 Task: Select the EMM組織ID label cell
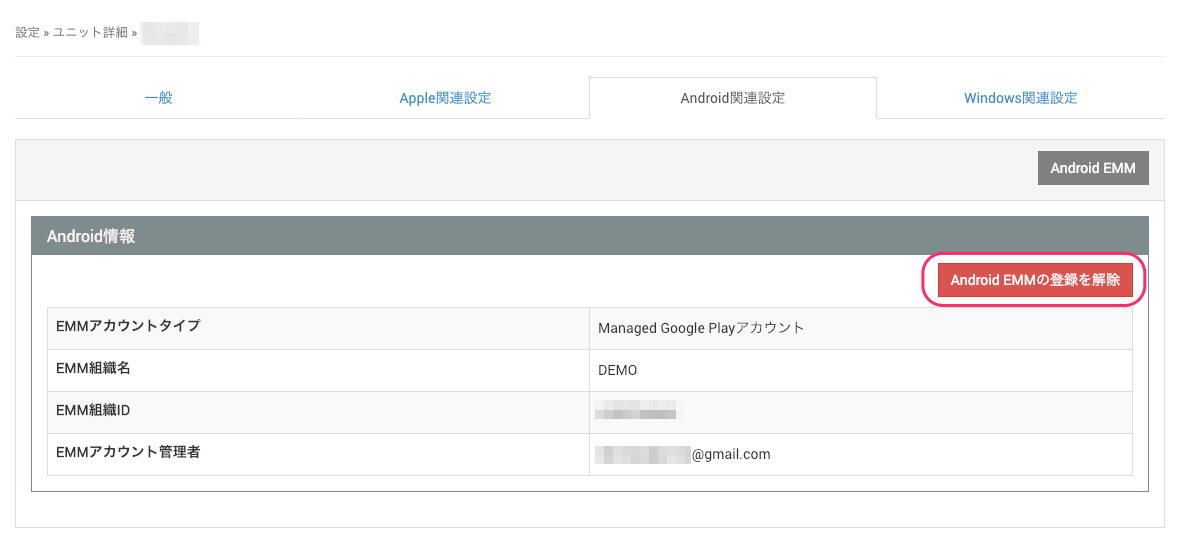[x=93, y=410]
